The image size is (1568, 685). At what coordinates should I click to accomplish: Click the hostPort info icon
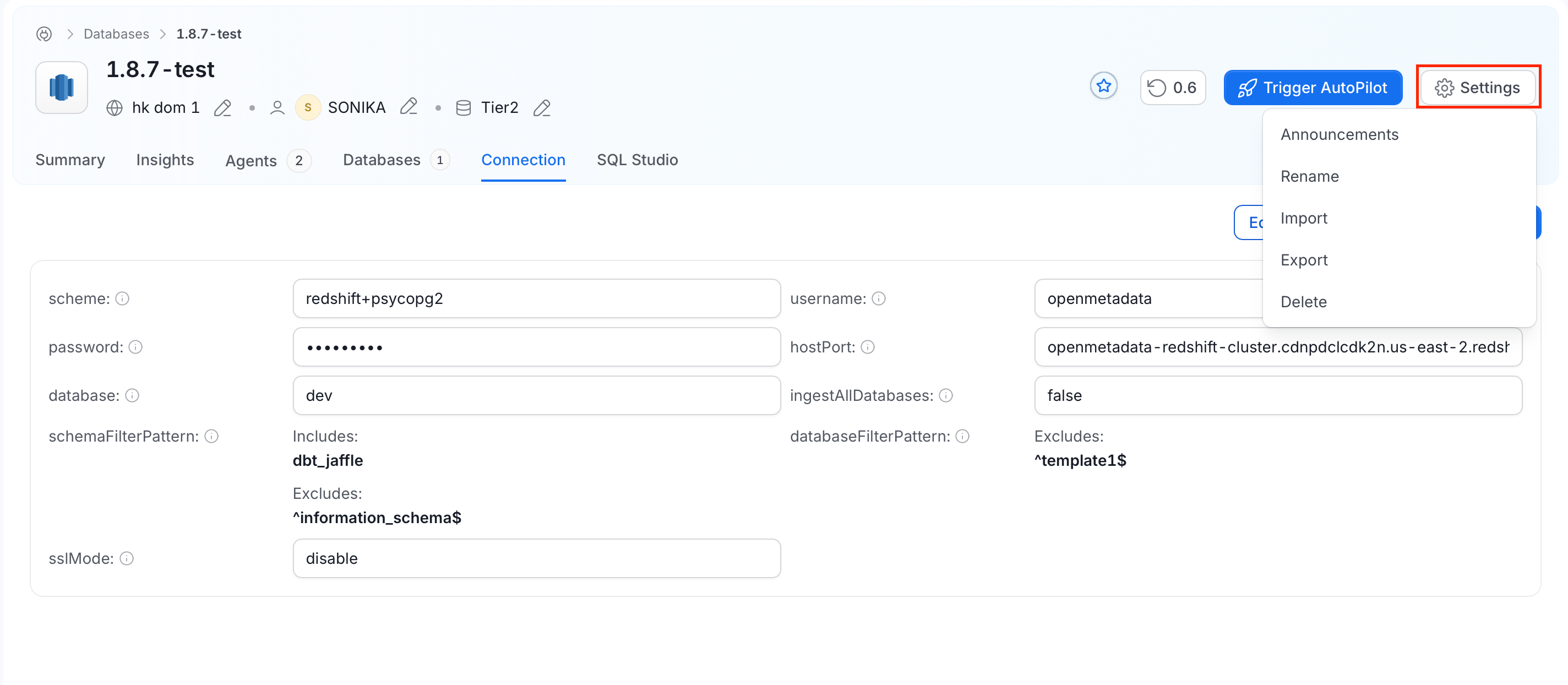pos(868,347)
